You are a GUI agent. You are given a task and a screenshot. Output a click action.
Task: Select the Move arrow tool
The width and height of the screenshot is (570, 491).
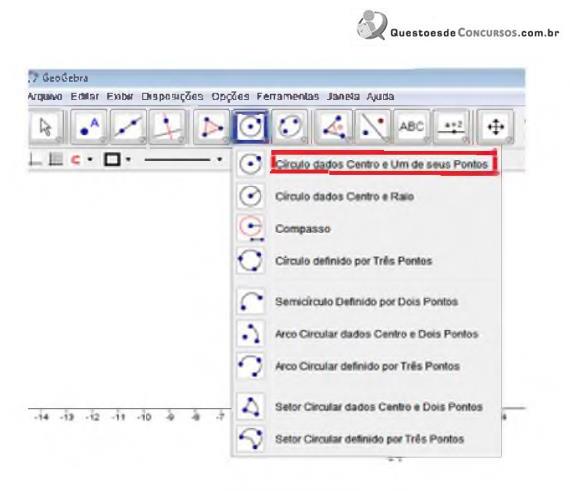pyautogui.click(x=46, y=127)
